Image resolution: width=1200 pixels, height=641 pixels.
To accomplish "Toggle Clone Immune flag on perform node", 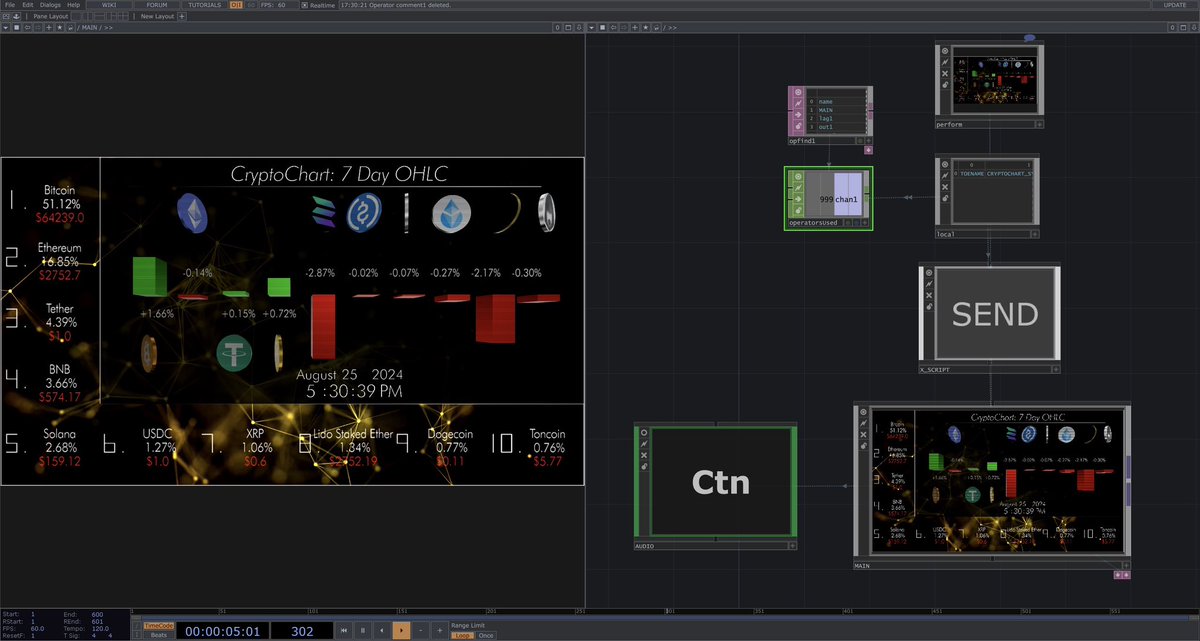I will pyautogui.click(x=944, y=61).
